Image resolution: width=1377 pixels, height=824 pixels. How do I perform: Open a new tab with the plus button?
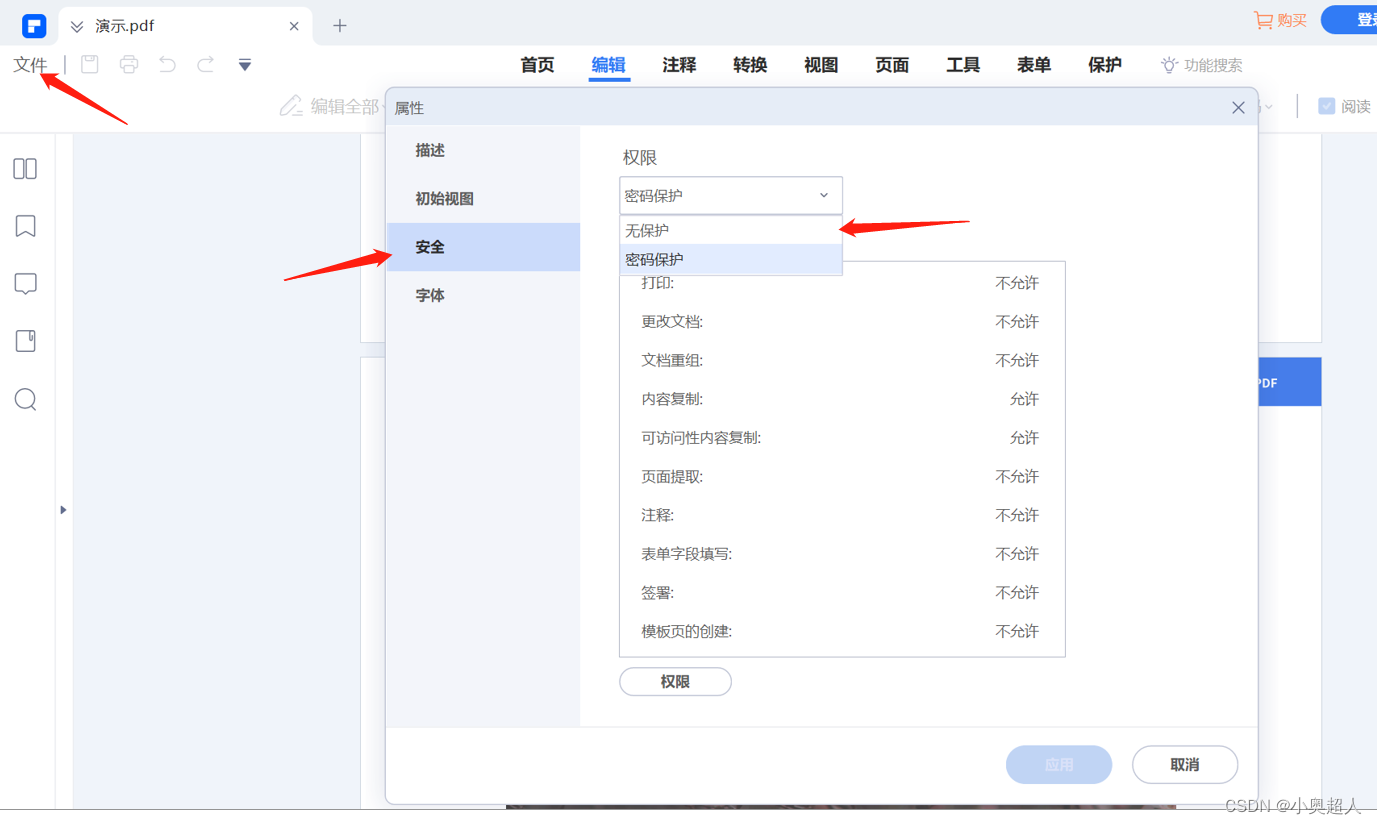coord(339,25)
